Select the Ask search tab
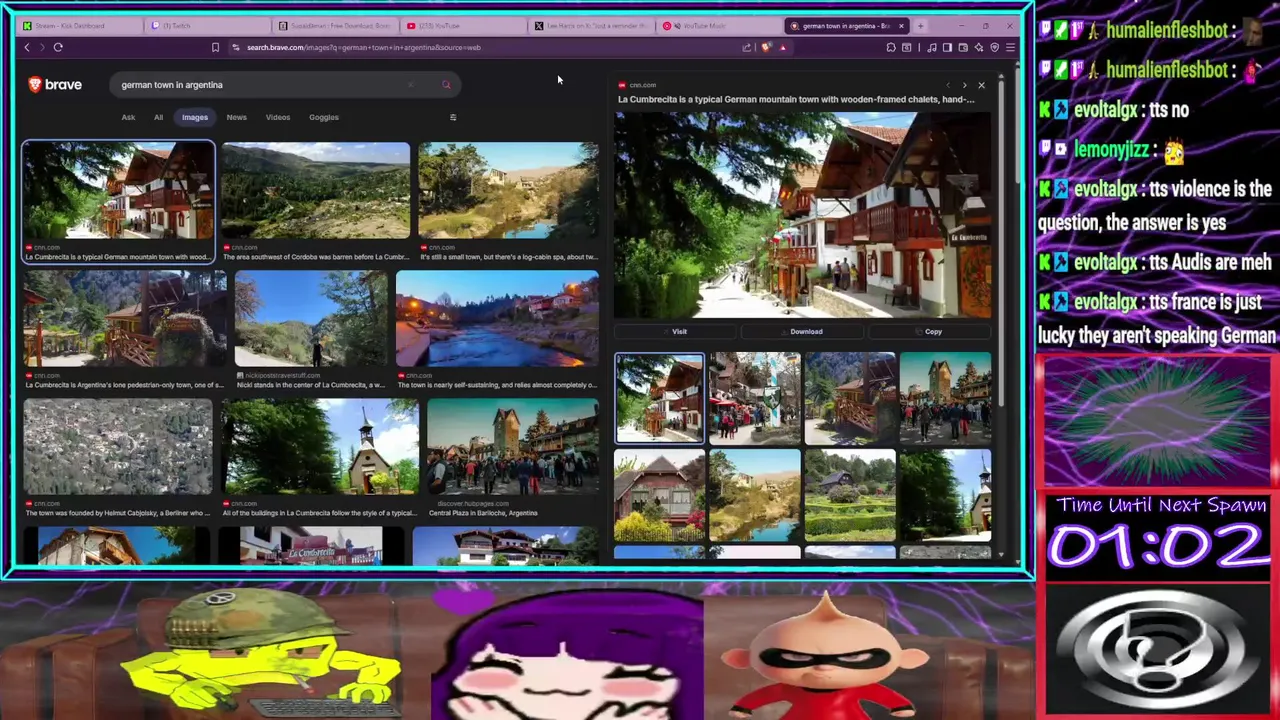The height and width of the screenshot is (720, 1280). click(128, 117)
